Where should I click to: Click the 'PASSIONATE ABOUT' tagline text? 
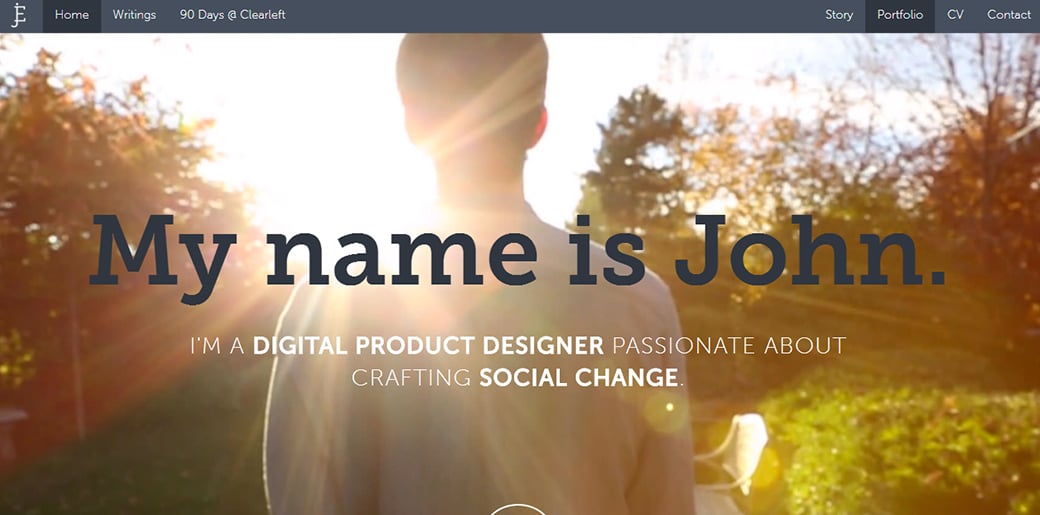point(729,346)
